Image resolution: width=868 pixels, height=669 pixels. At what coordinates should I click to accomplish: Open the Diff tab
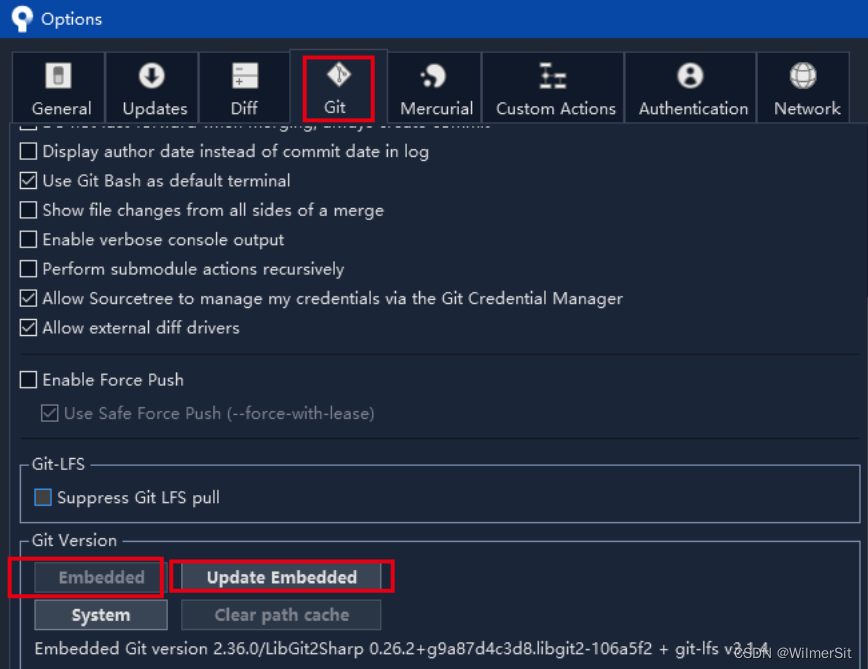244,87
